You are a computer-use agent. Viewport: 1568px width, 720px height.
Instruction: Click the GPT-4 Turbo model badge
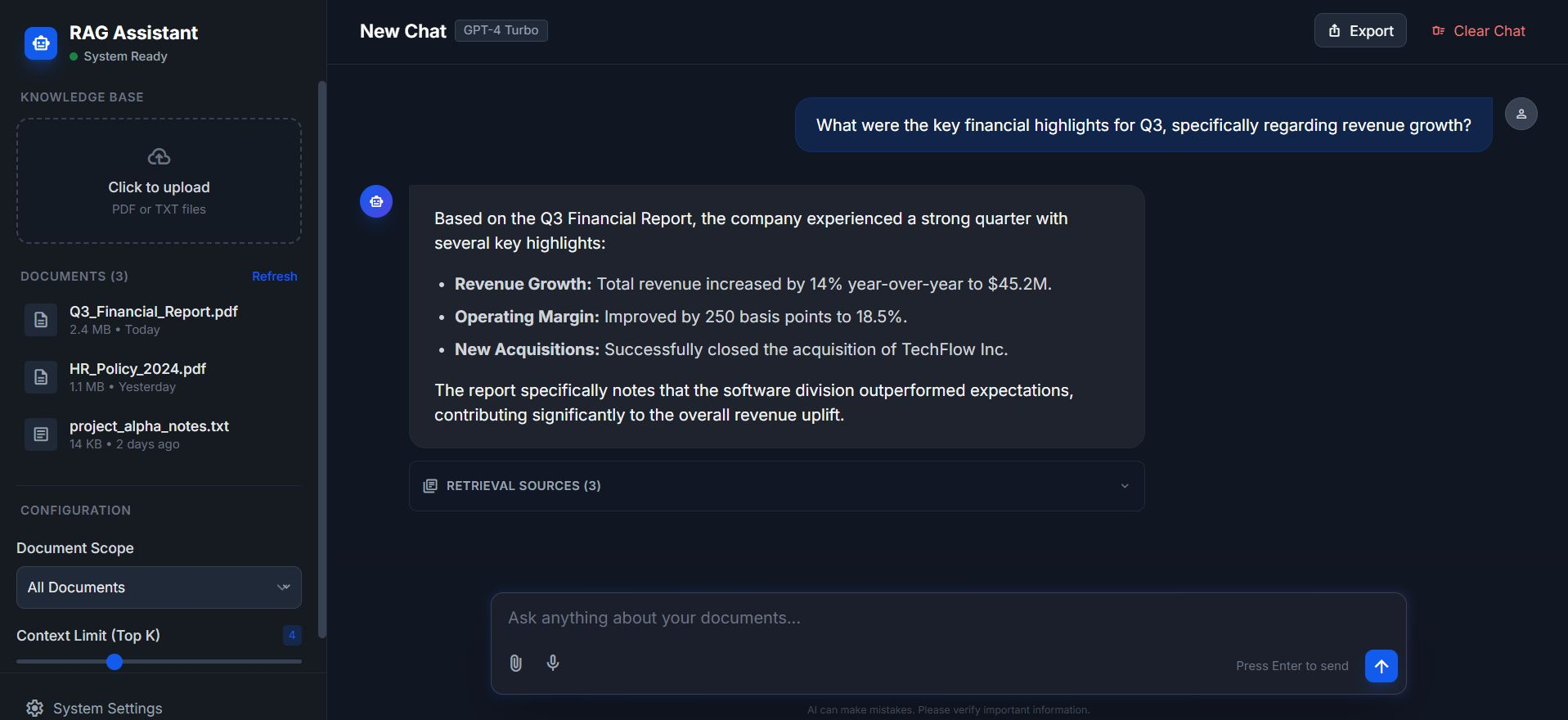501,30
